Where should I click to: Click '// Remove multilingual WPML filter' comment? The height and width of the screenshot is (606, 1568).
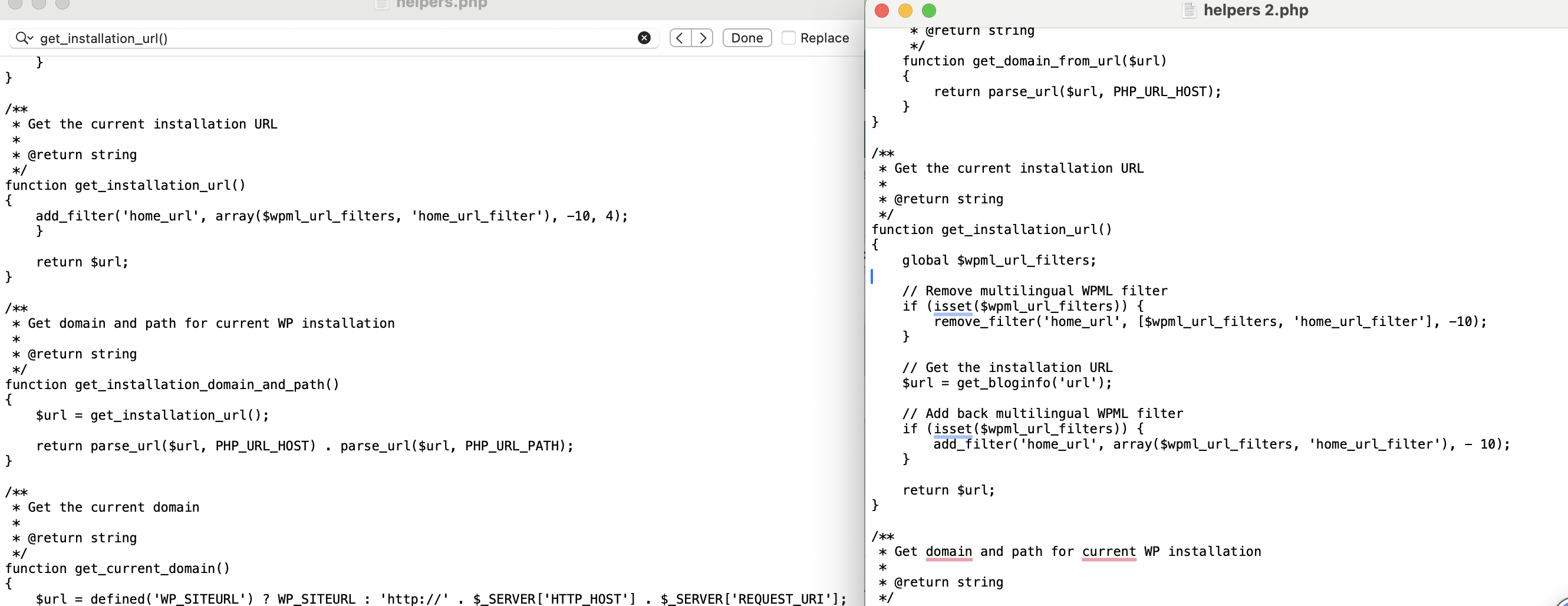[1035, 291]
